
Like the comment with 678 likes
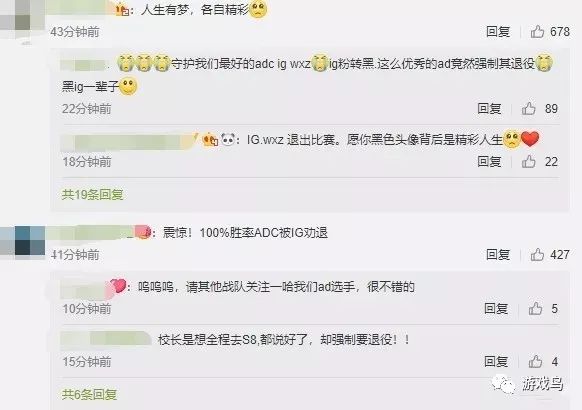pos(537,32)
